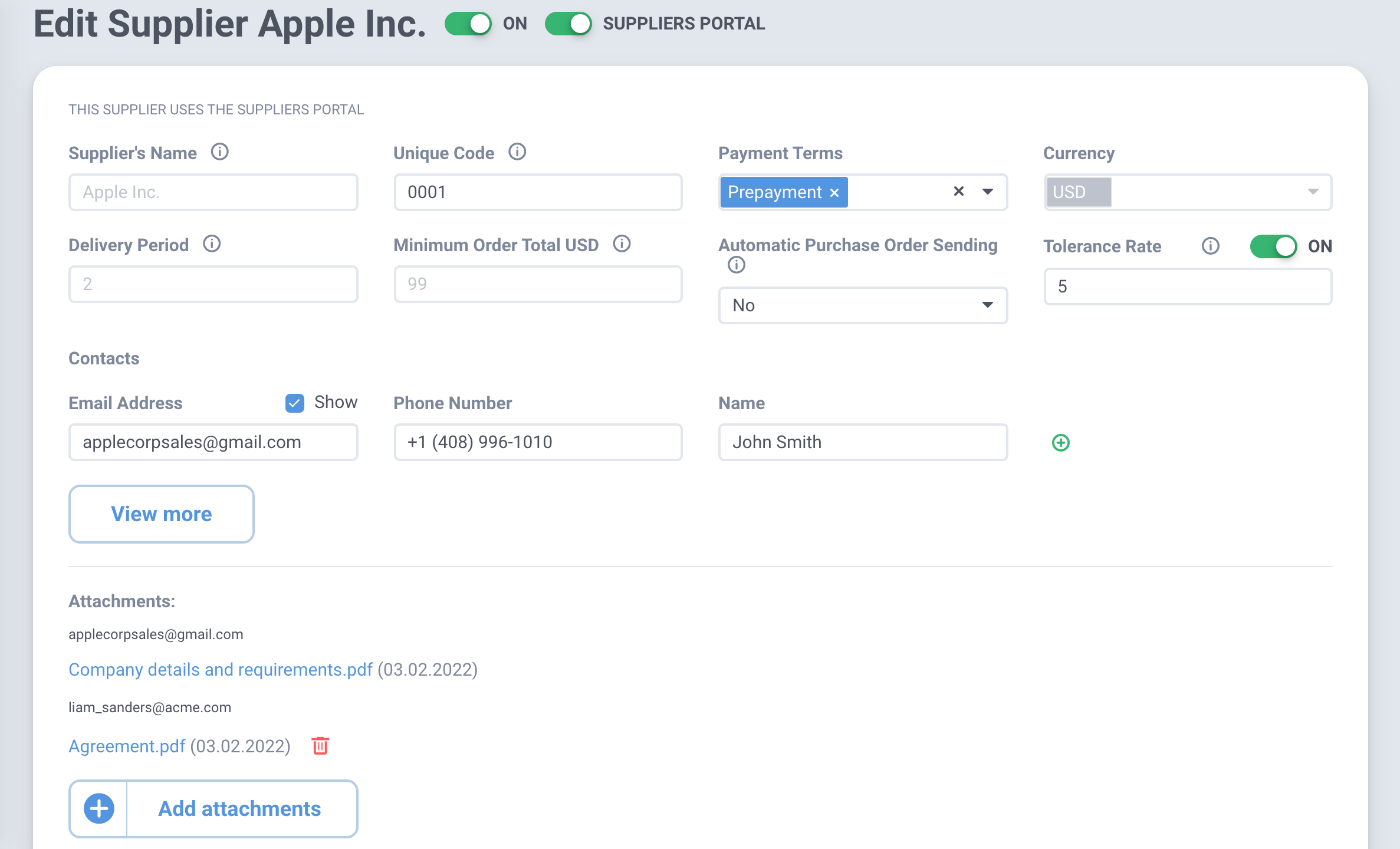Open the Currency dropdown
Viewport: 1400px width, 849px height.
pos(1188,192)
